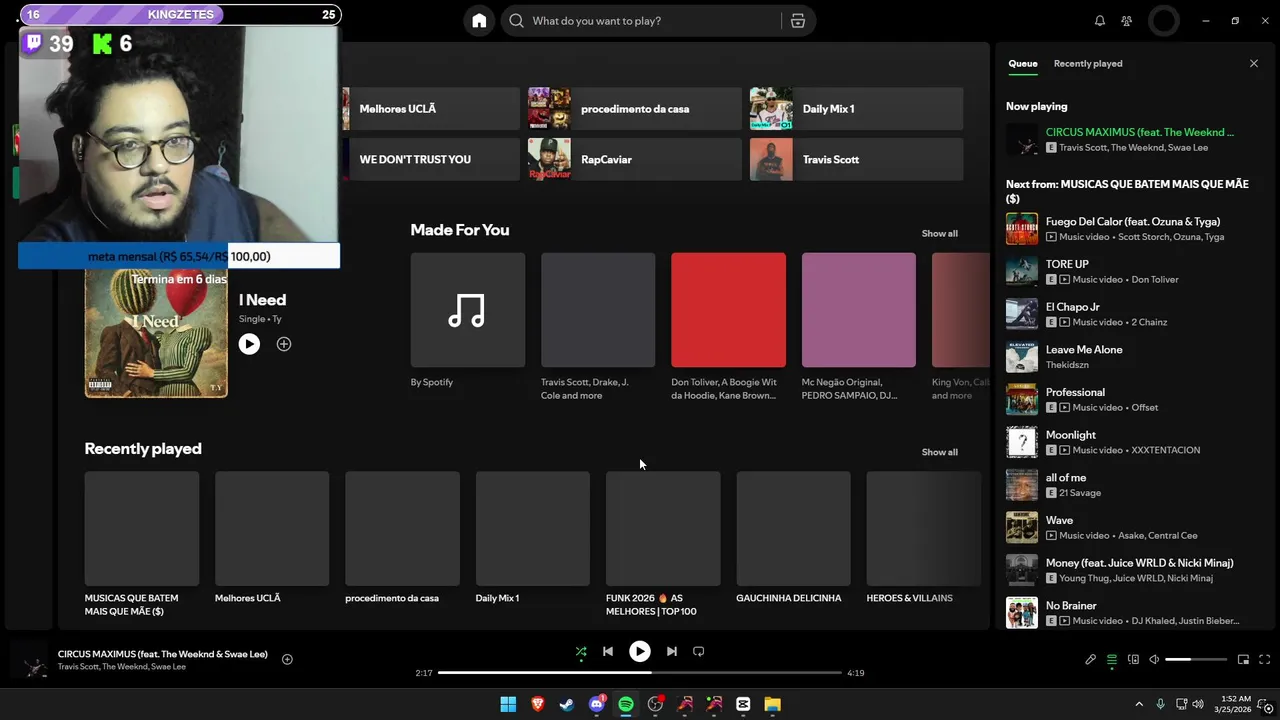This screenshot has width=1280, height=720.
Task: Show all Made For You
Action: click(x=939, y=233)
